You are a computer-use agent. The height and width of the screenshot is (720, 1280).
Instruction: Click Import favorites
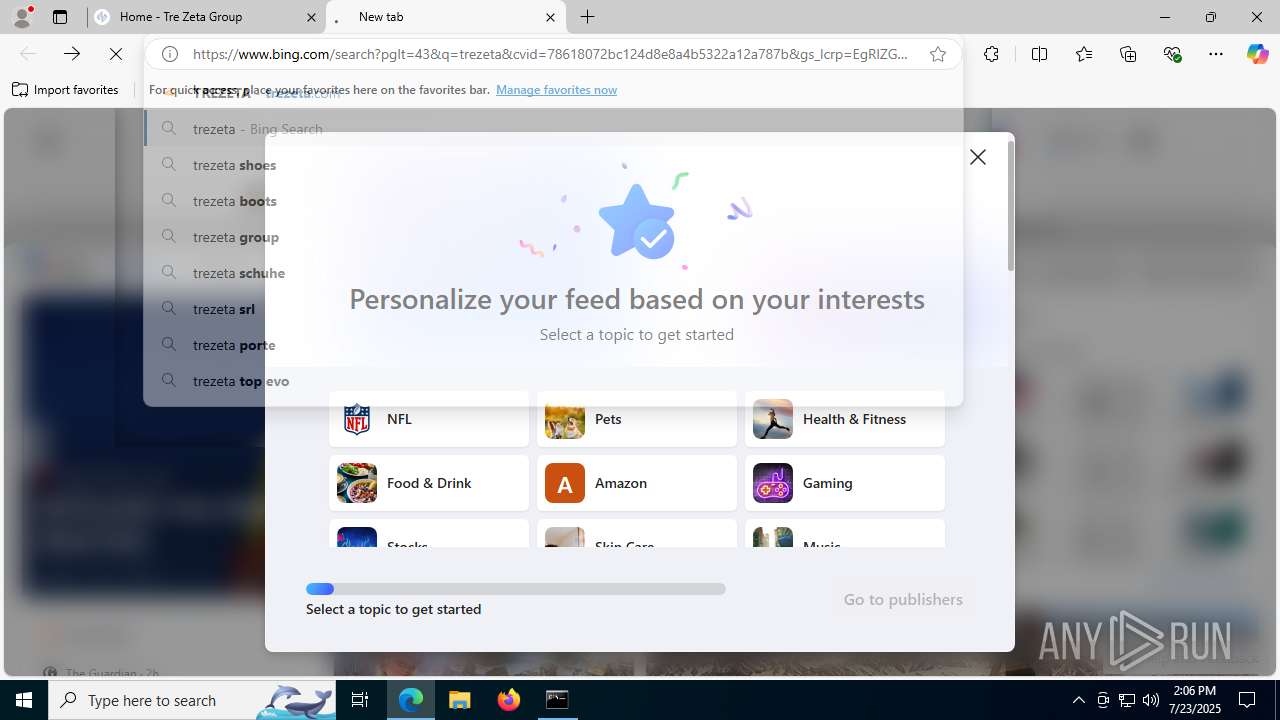point(65,90)
